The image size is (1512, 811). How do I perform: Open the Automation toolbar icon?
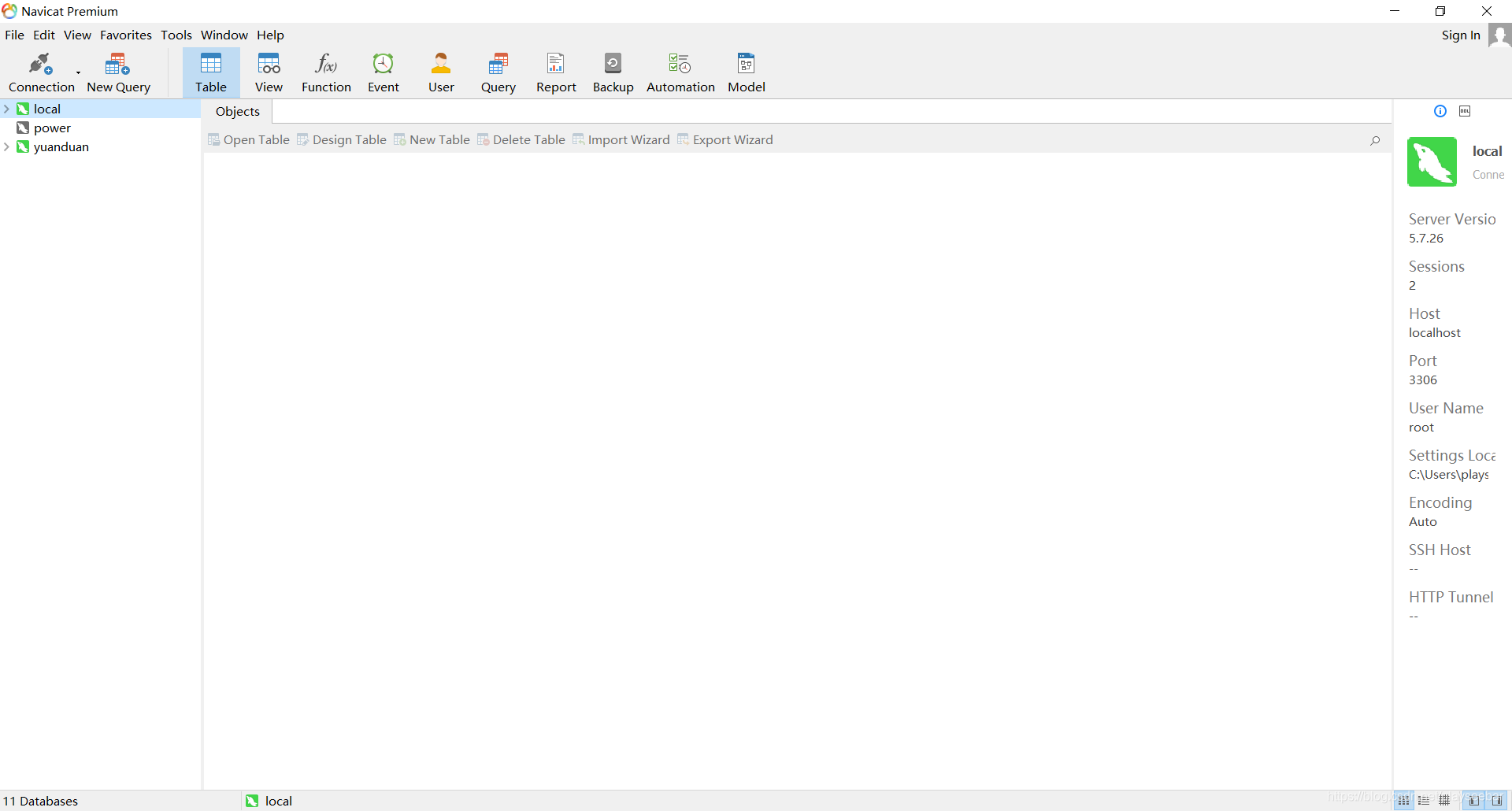coord(680,72)
